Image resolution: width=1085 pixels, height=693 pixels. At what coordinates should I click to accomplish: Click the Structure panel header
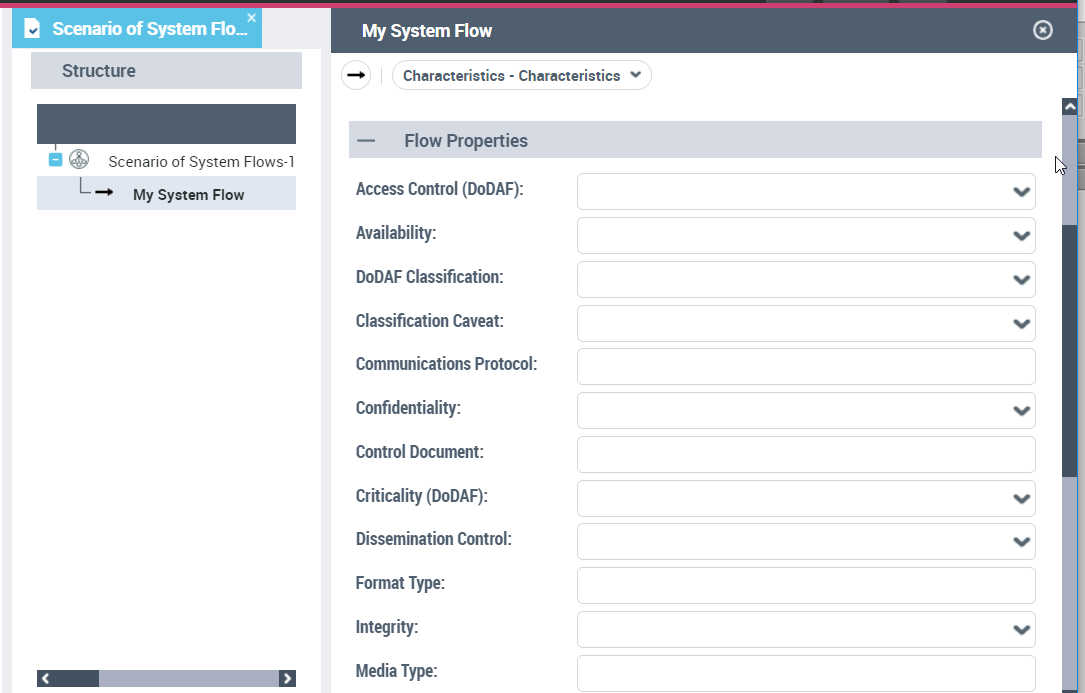tap(166, 71)
